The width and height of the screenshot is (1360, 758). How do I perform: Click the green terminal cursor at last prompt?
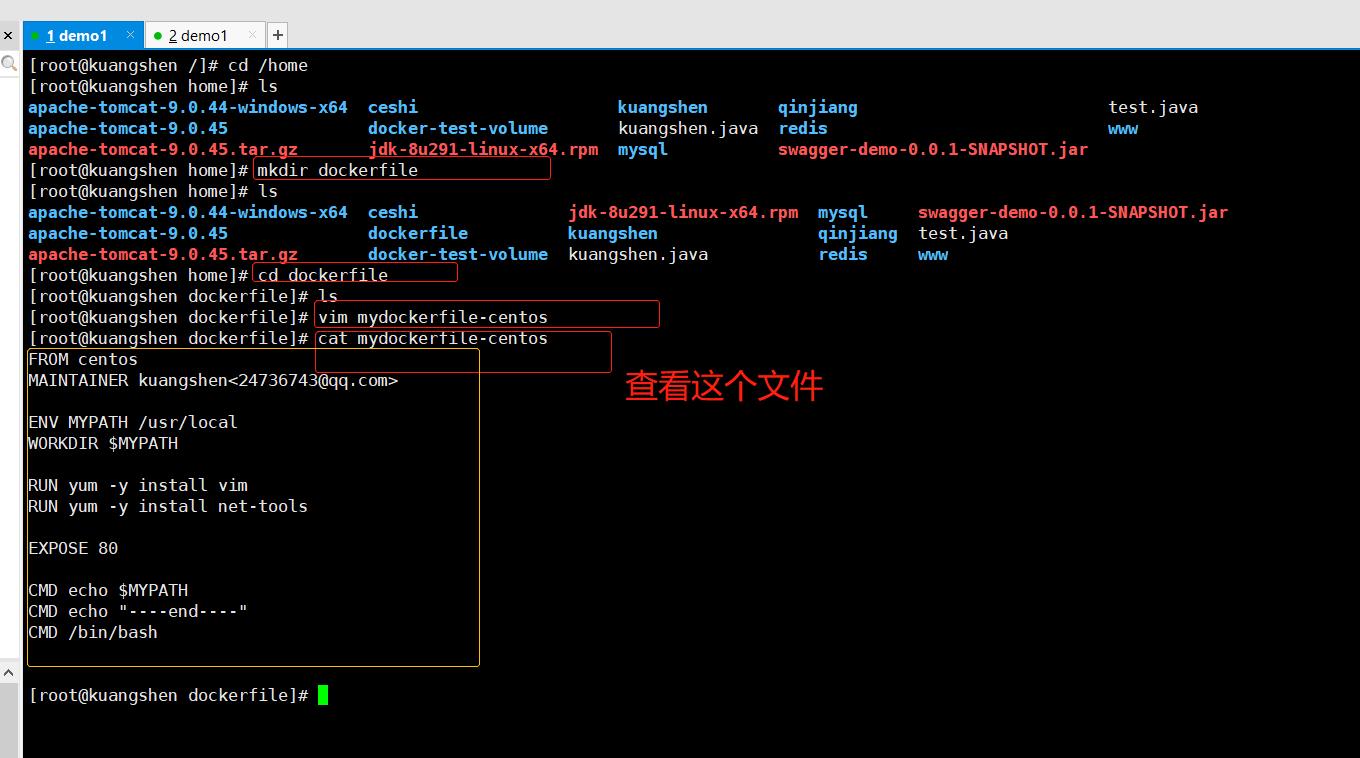pyautogui.click(x=323, y=695)
